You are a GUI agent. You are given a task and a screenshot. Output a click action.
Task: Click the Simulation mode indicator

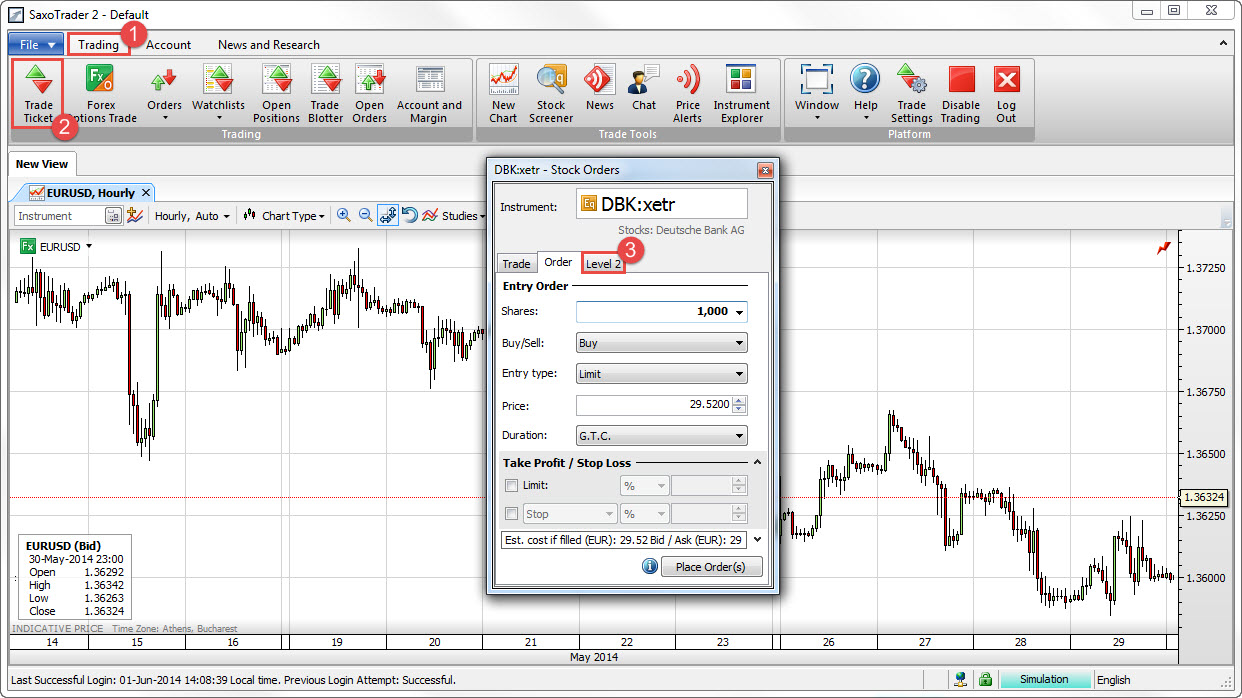click(1044, 680)
